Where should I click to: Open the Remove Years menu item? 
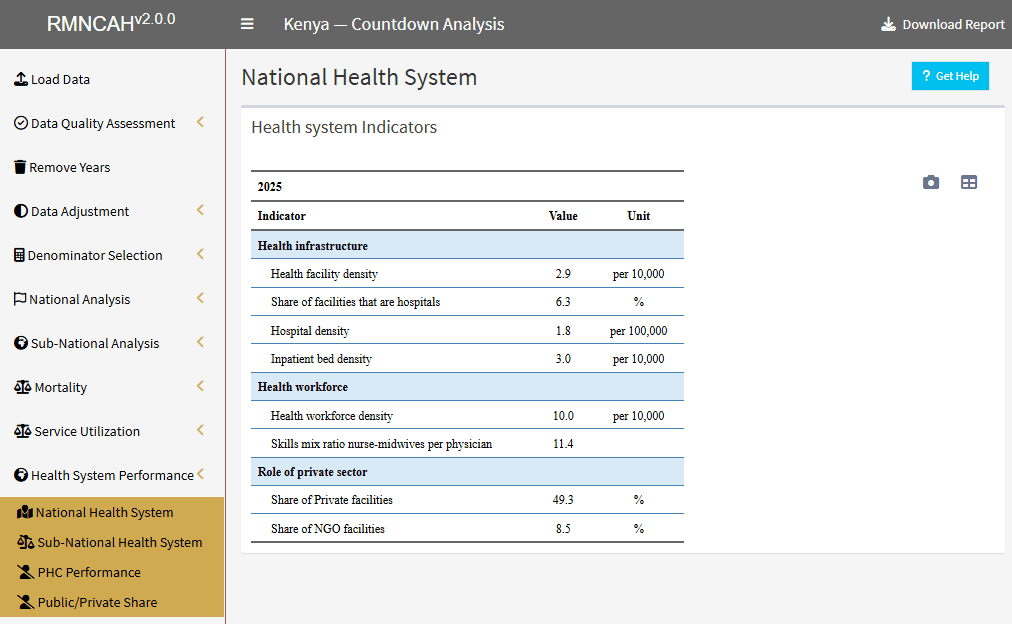coord(112,166)
